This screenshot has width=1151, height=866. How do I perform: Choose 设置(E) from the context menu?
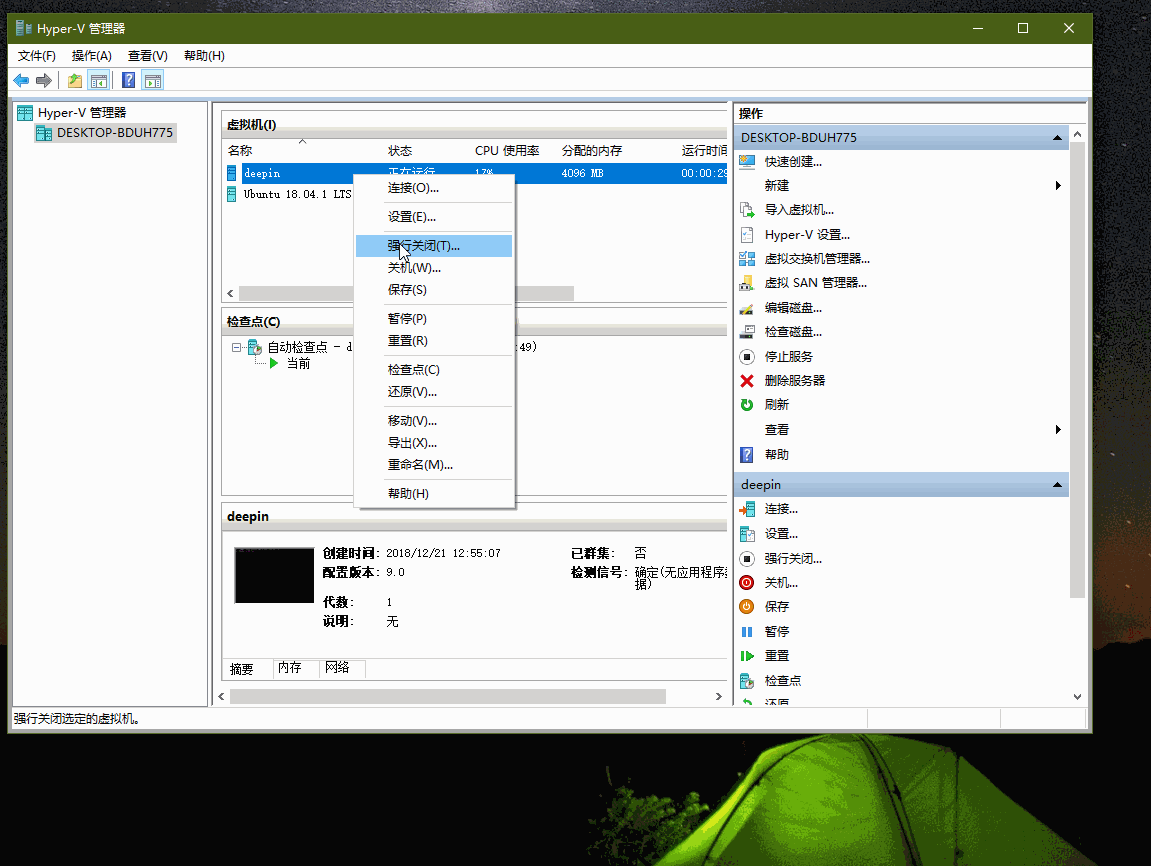(x=434, y=217)
